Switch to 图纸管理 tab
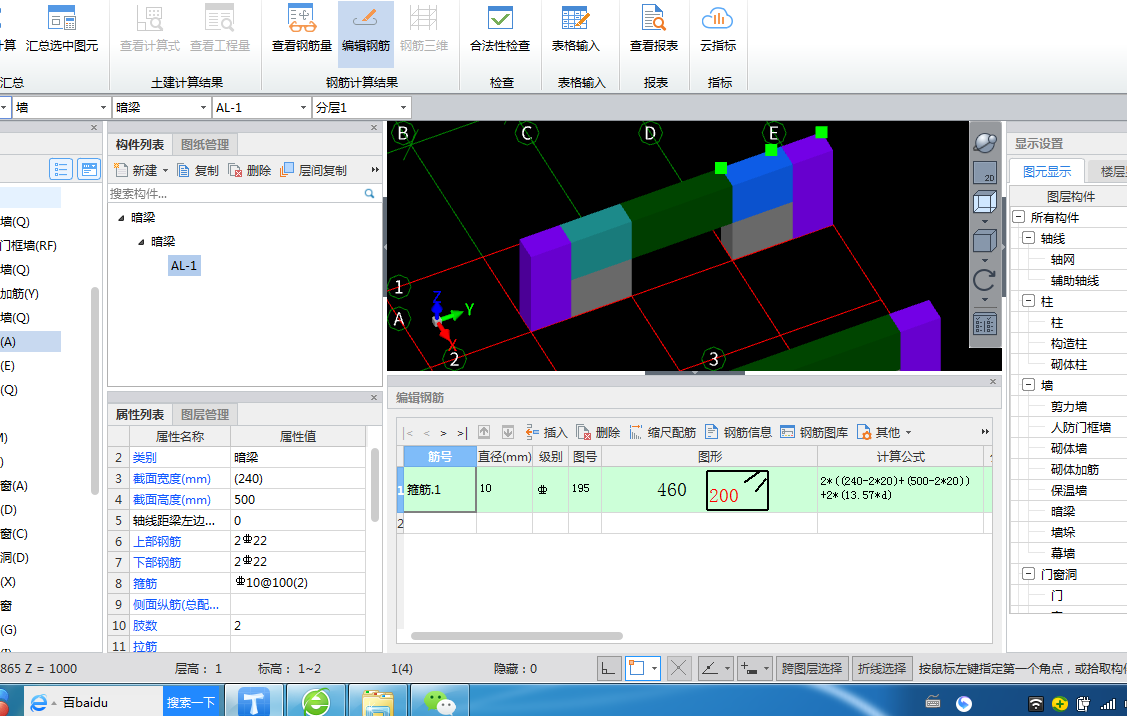This screenshot has width=1127, height=716. pyautogui.click(x=205, y=144)
